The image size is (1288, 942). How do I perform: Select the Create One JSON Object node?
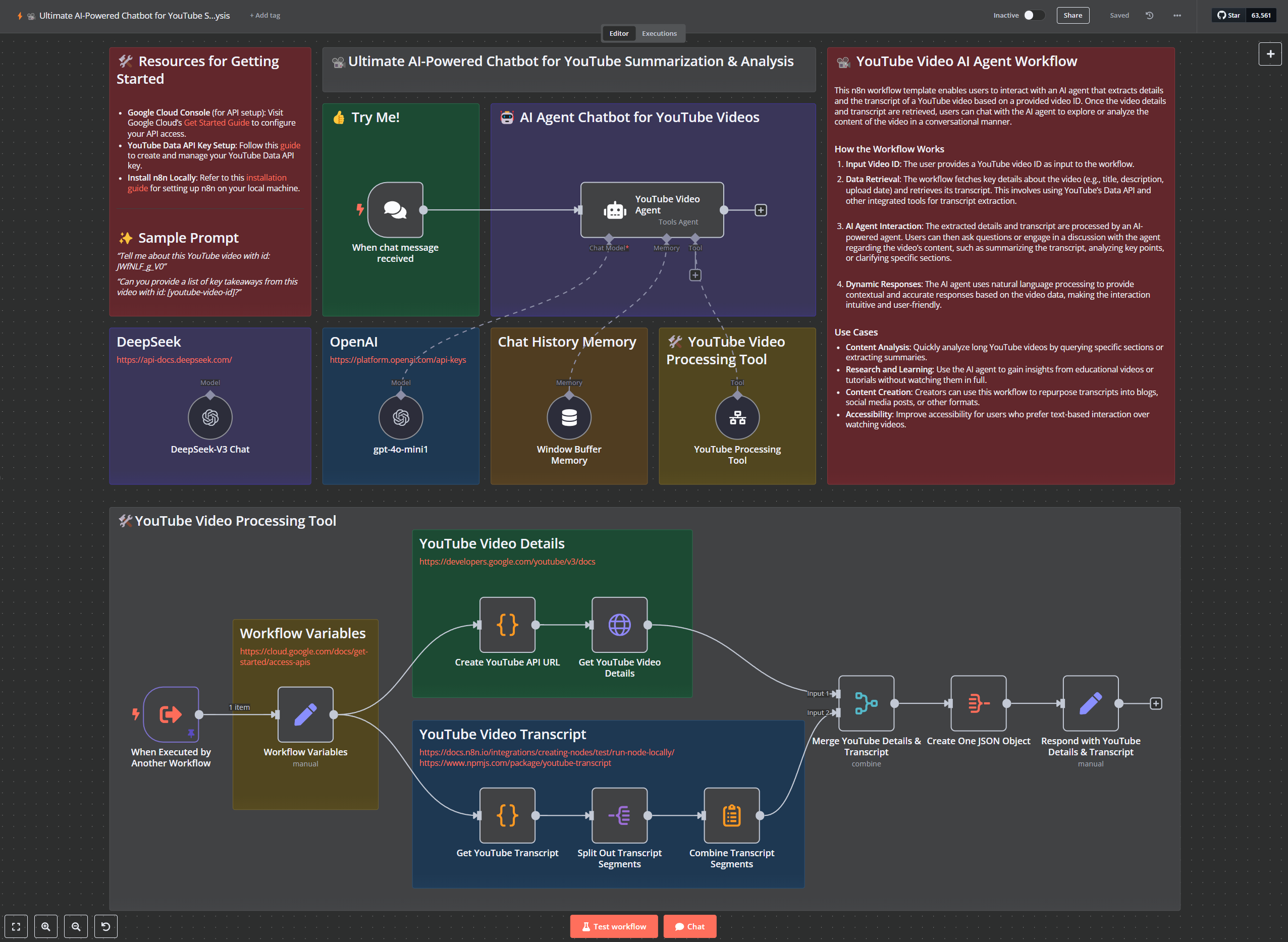(x=978, y=703)
